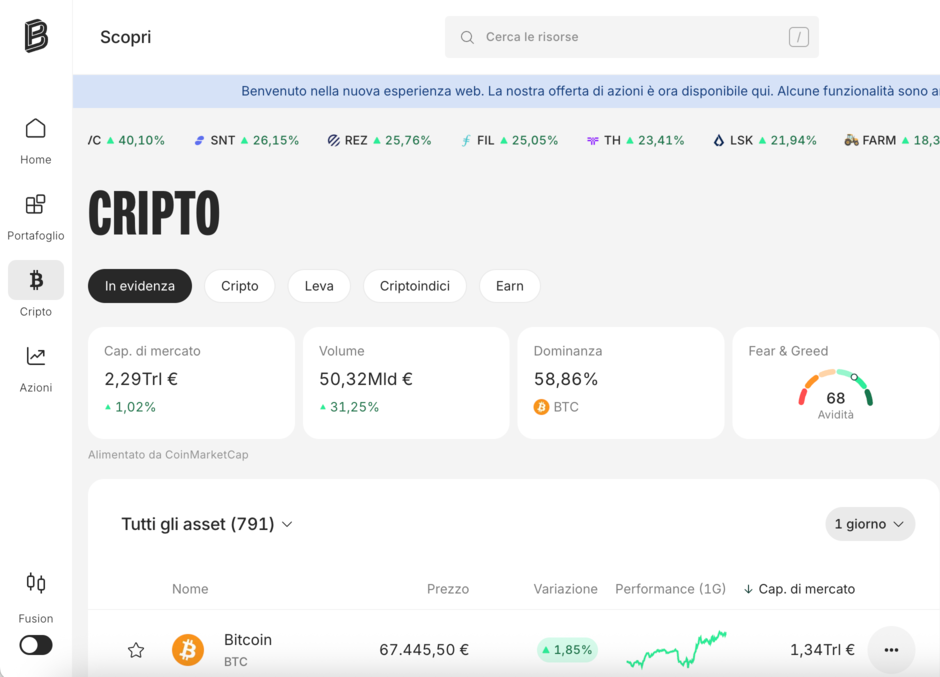Image resolution: width=940 pixels, height=677 pixels.
Task: Click the Bitpanda logo in the sidebar
Action: point(36,36)
